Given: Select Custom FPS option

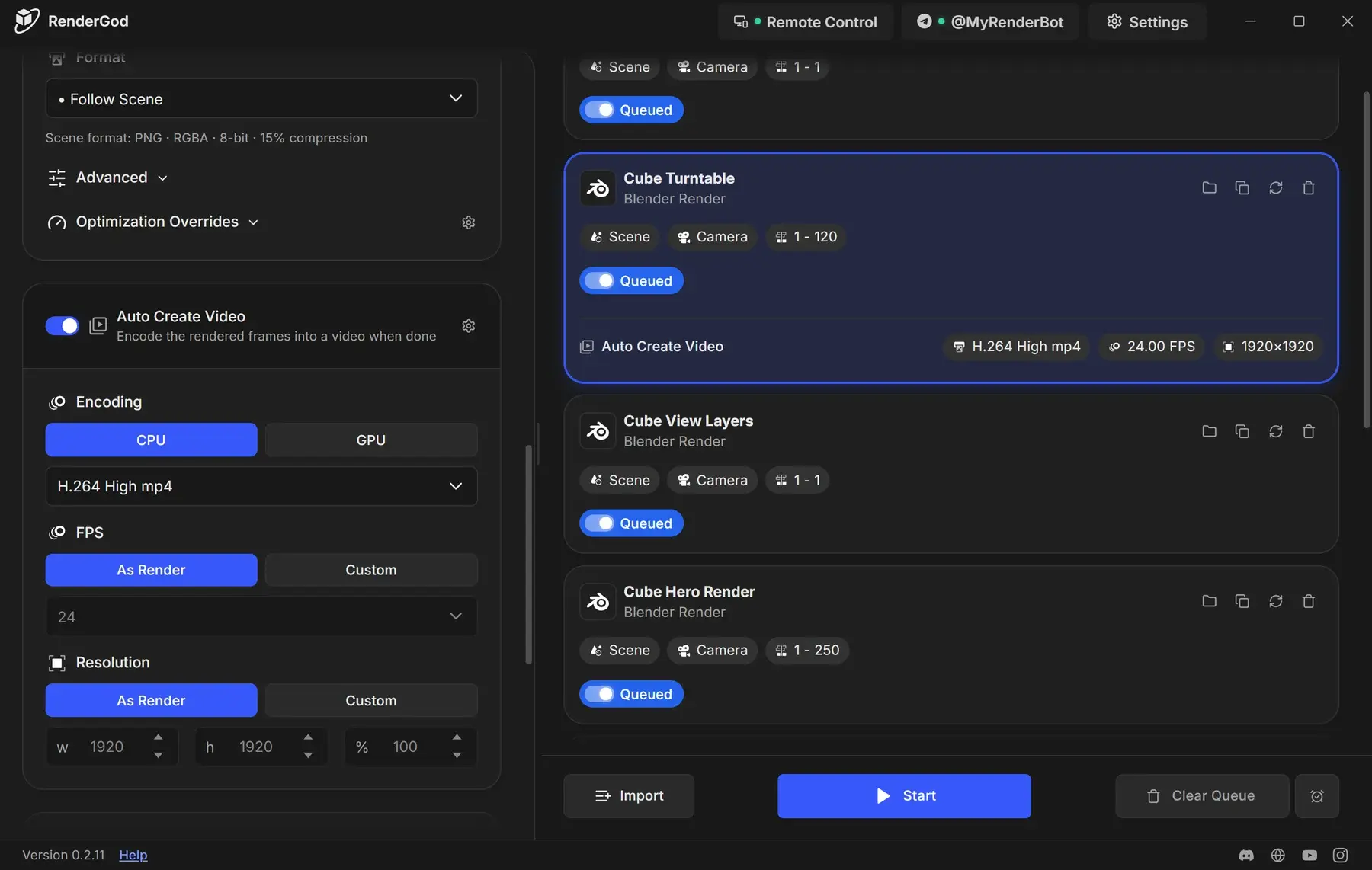Looking at the screenshot, I should click(x=371, y=570).
